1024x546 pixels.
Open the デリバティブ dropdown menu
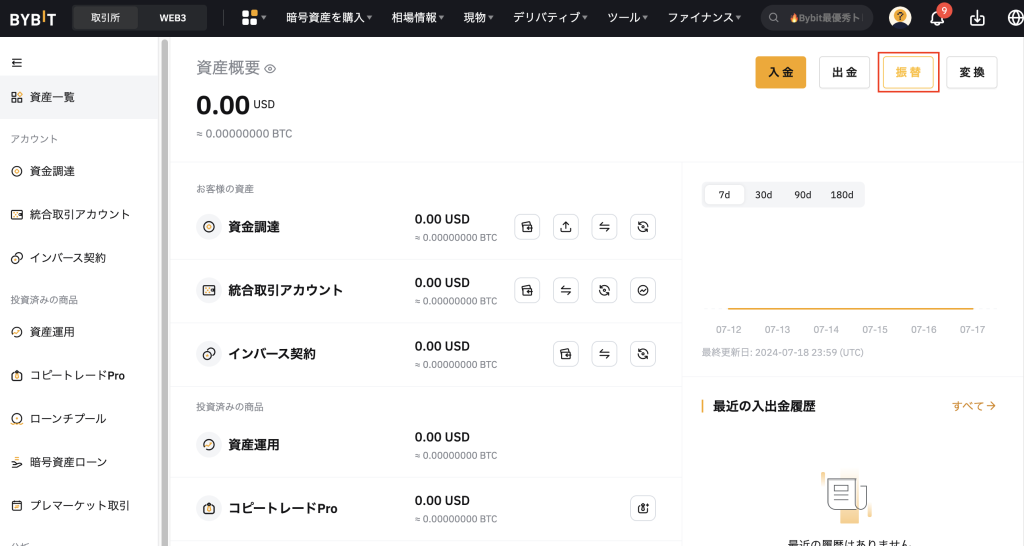point(550,18)
